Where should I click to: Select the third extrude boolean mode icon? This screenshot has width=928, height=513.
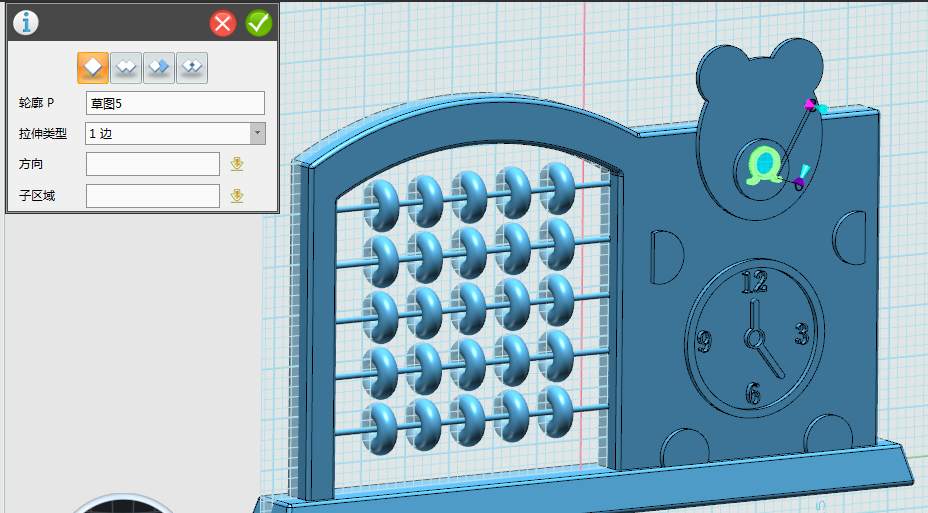click(x=159, y=67)
